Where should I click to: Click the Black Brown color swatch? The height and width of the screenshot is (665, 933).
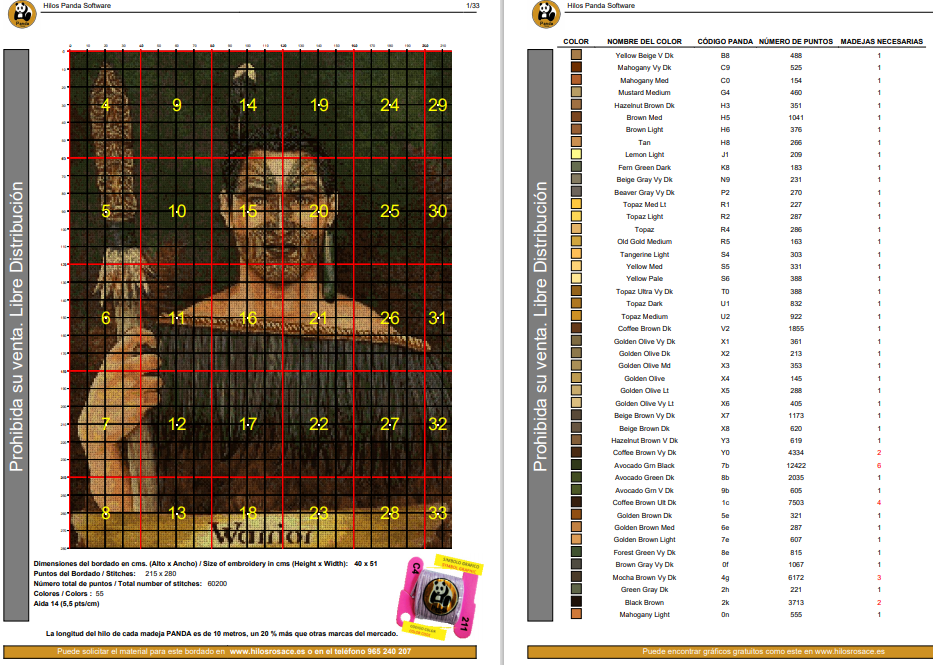point(576,603)
